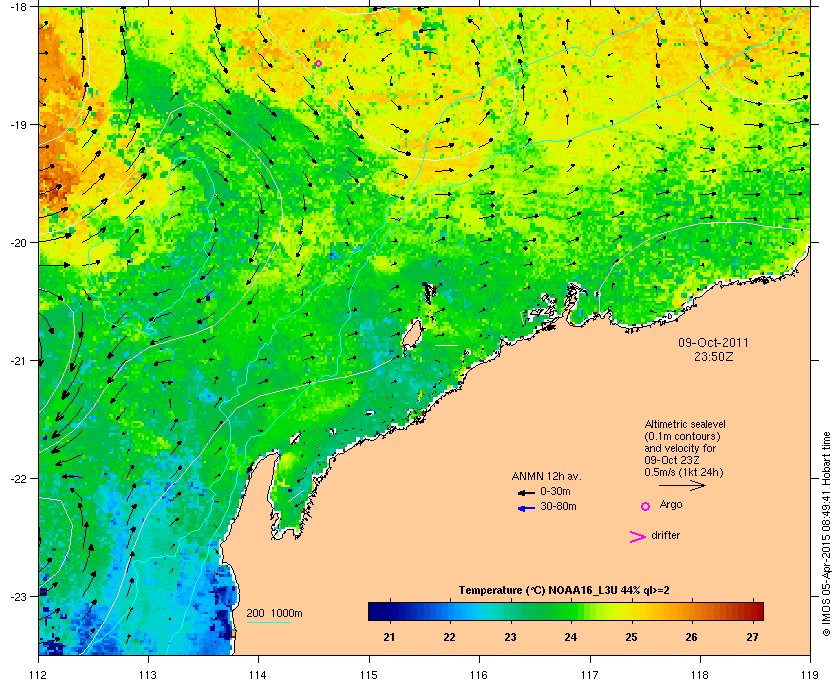Click the longitude axis label 119

point(810,674)
